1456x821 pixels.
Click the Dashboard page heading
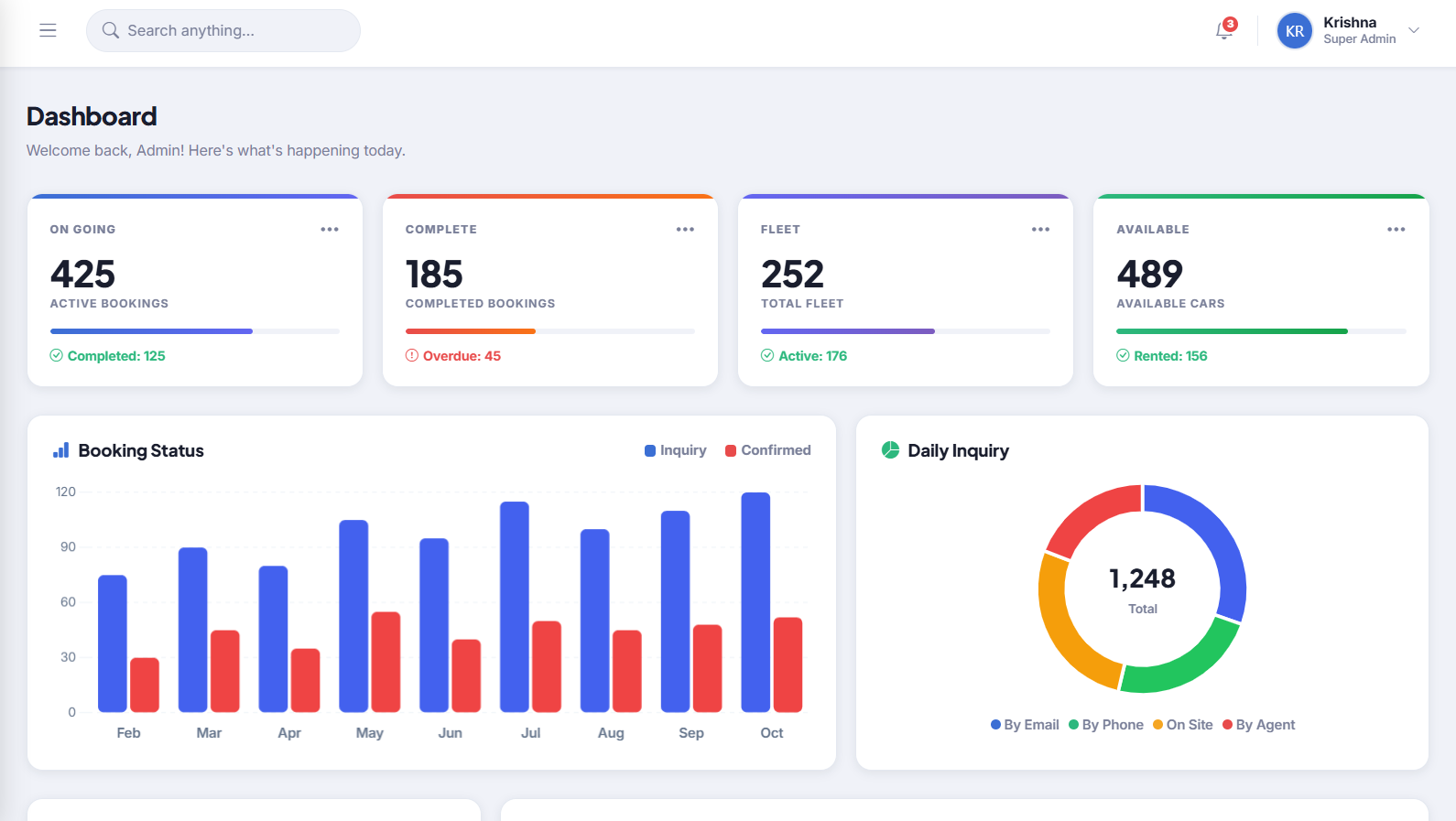coord(92,116)
